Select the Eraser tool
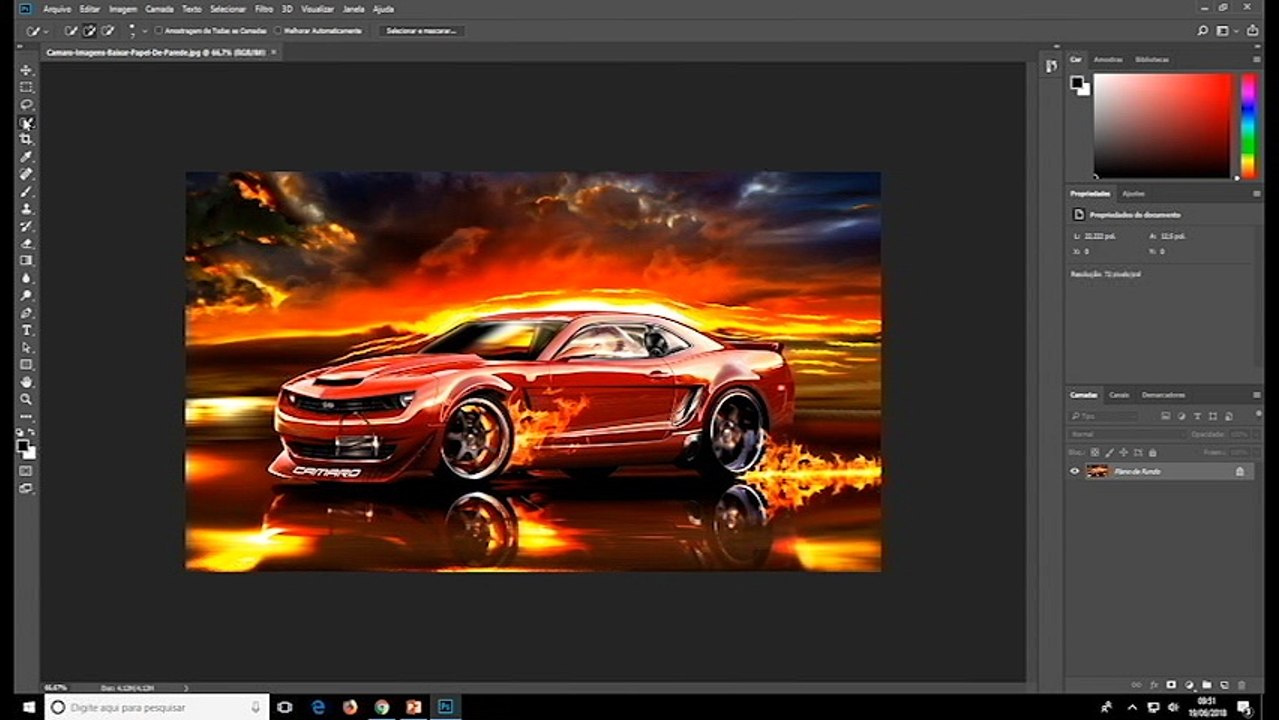This screenshot has width=1279, height=720. 26,243
